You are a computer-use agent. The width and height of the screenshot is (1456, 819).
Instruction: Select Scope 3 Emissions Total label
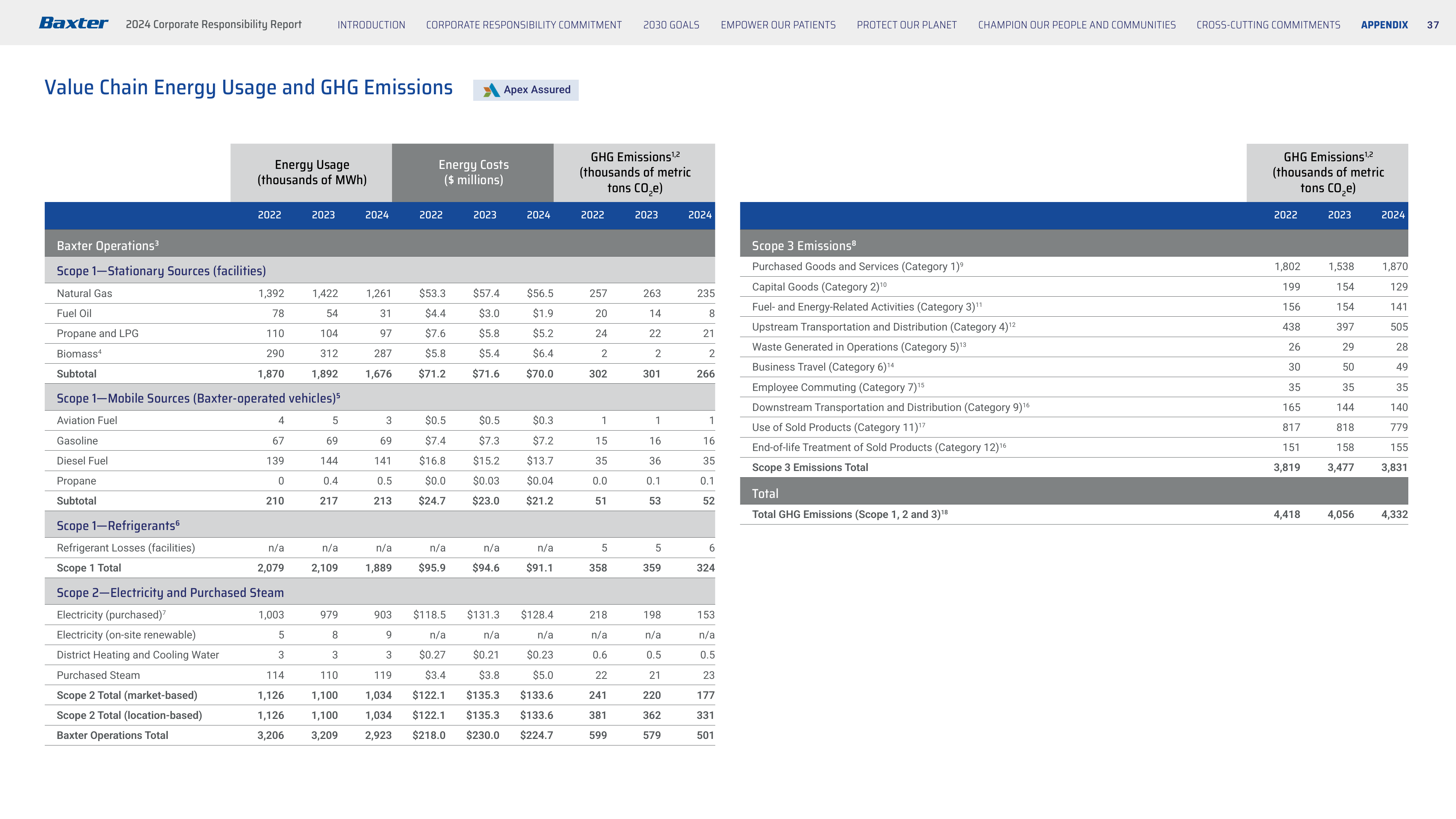pyautogui.click(x=810, y=467)
